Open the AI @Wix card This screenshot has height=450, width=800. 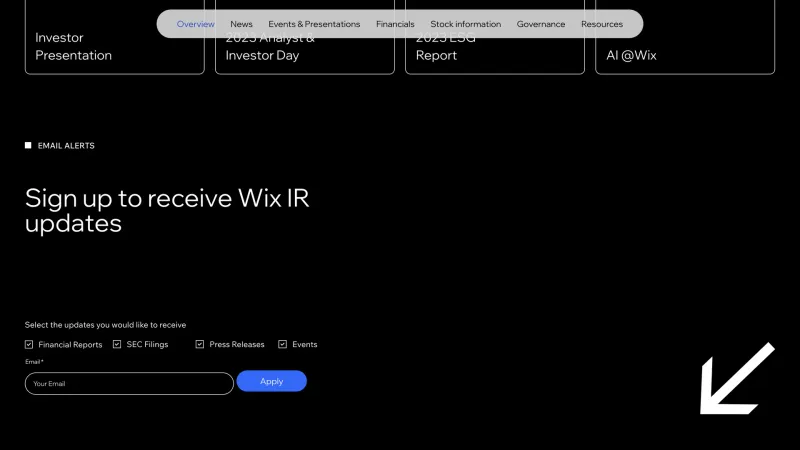coord(685,37)
